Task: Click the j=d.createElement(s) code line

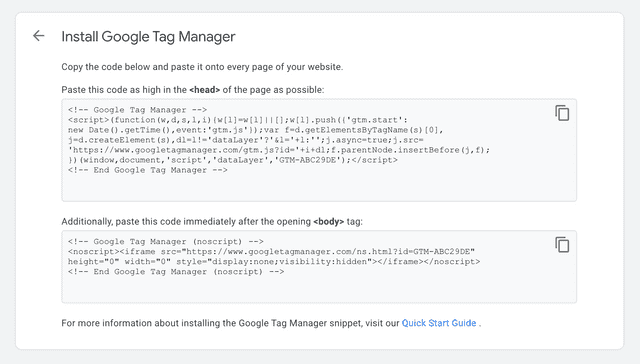Action: point(246,140)
